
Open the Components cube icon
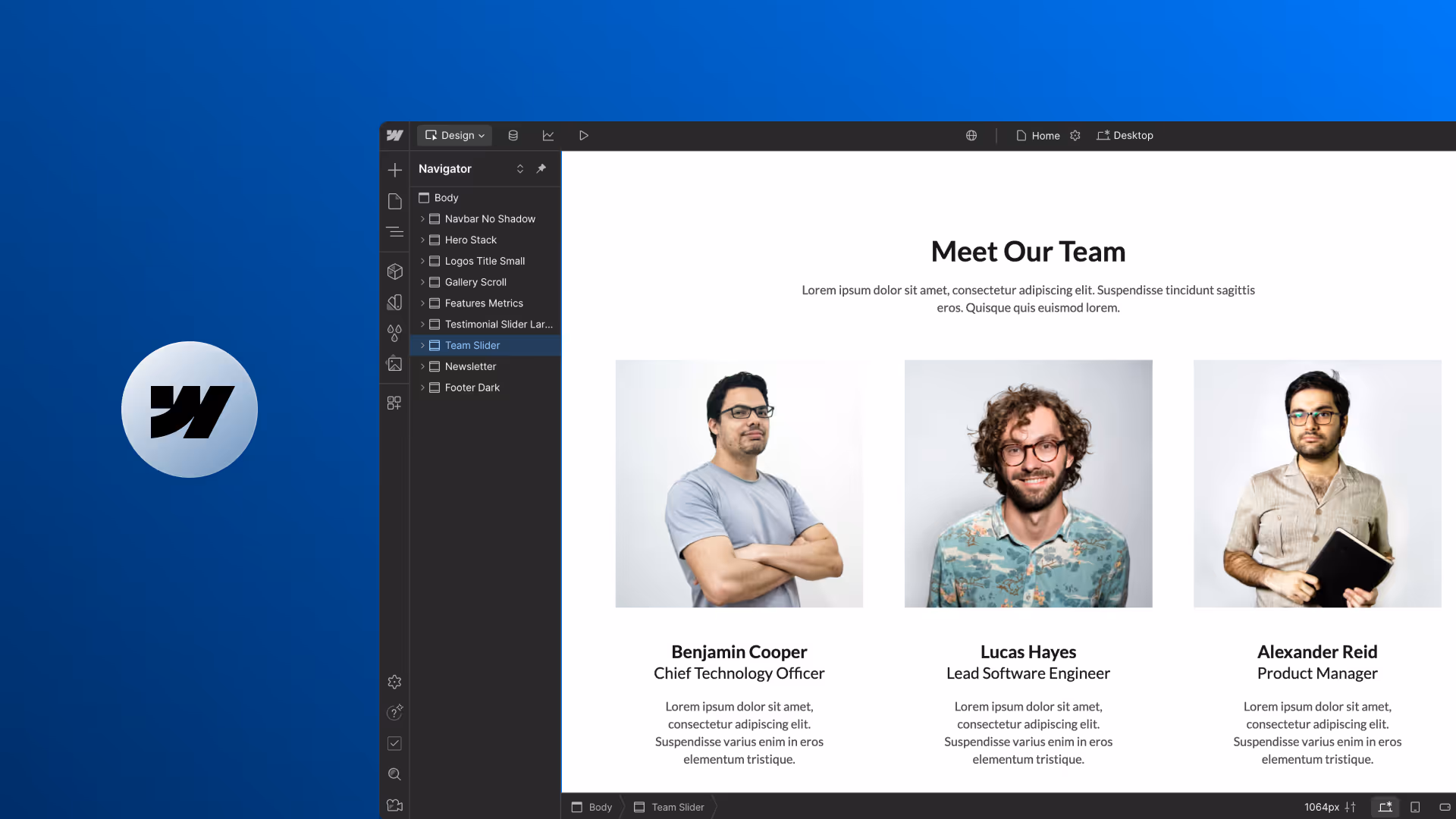click(x=394, y=271)
